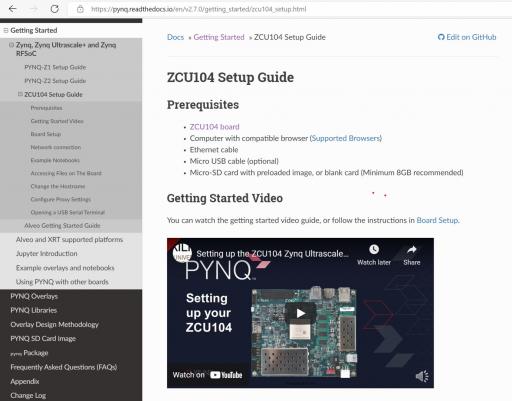
Task: Open Jupyter Introduction in sidebar
Action: (47, 254)
